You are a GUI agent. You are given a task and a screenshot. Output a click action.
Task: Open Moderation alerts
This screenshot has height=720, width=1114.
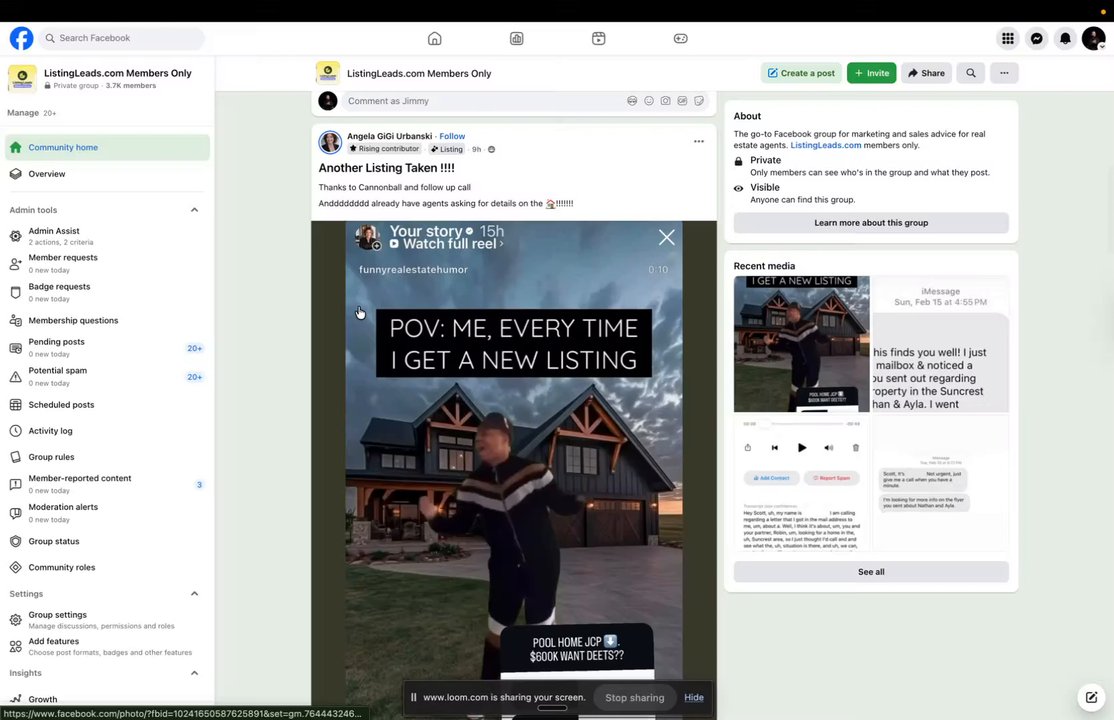click(107, 513)
